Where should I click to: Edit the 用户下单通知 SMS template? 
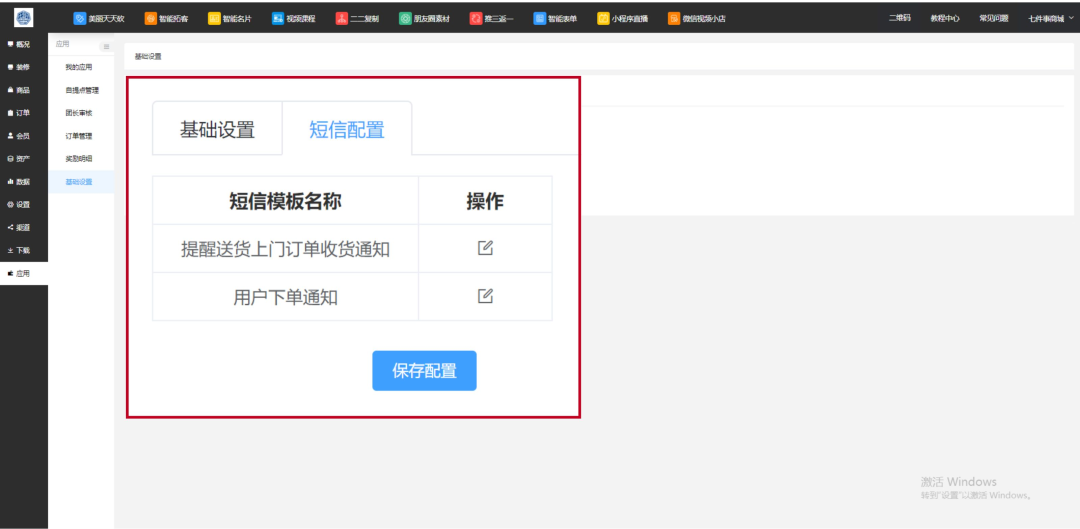tap(486, 296)
